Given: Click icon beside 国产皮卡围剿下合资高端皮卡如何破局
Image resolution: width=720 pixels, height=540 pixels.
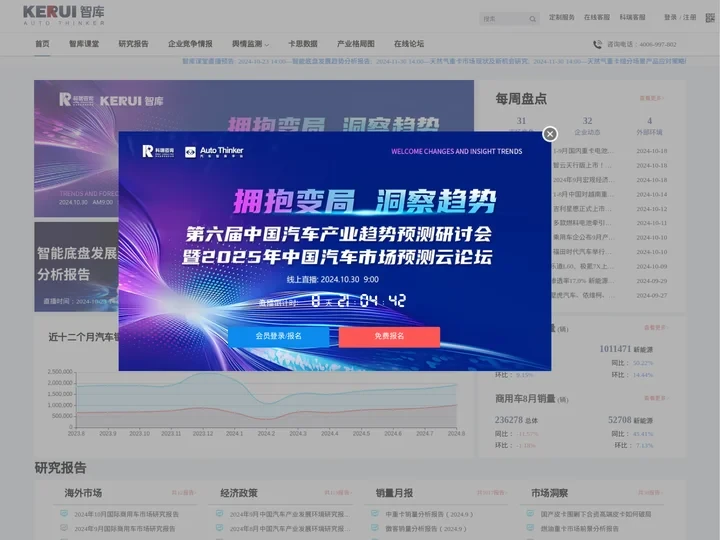Looking at the screenshot, I should pos(530,513).
